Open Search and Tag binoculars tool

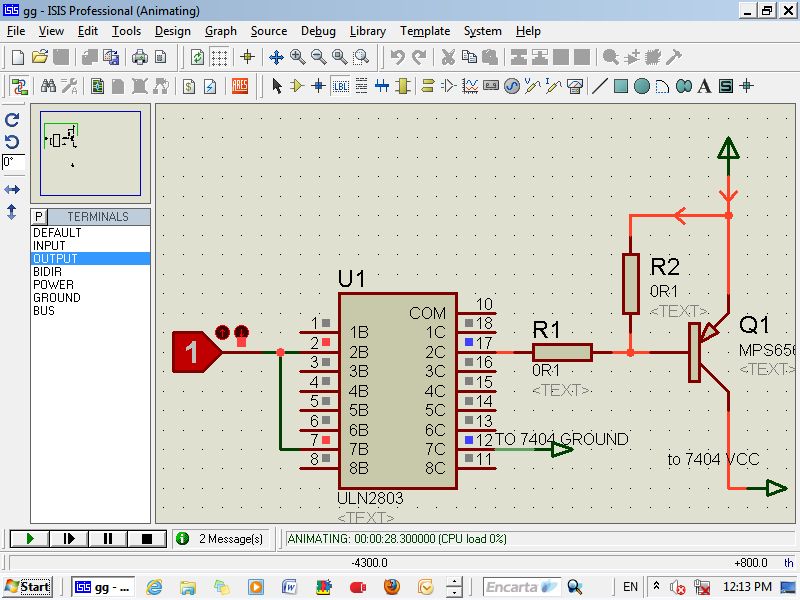click(x=48, y=86)
